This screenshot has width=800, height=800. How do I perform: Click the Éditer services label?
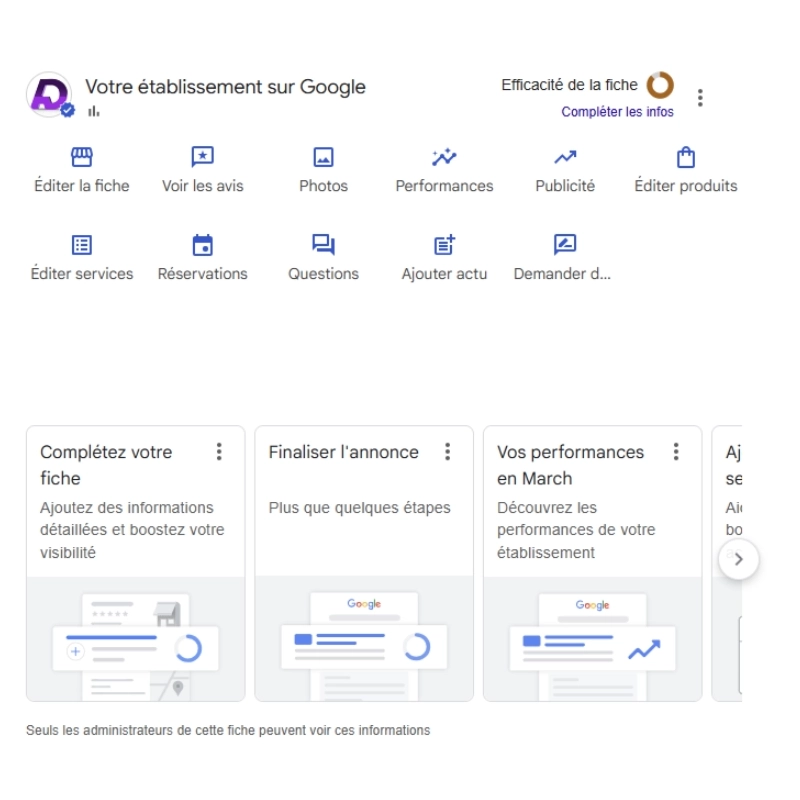[82, 273]
